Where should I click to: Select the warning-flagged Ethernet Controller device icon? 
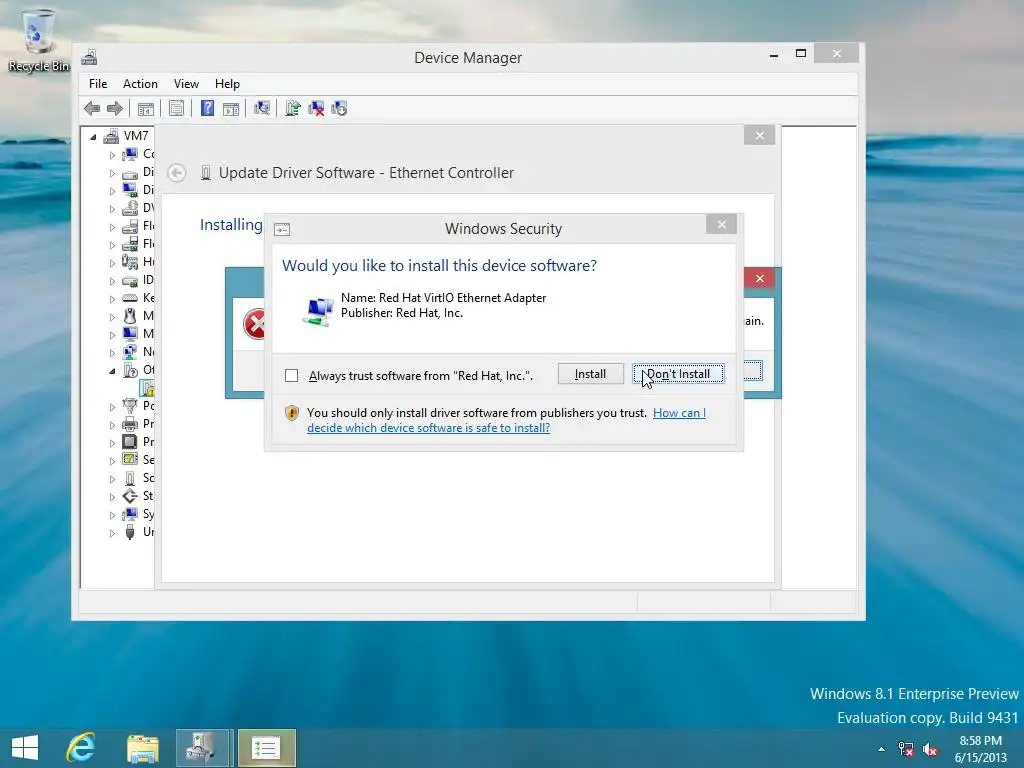[x=148, y=388]
